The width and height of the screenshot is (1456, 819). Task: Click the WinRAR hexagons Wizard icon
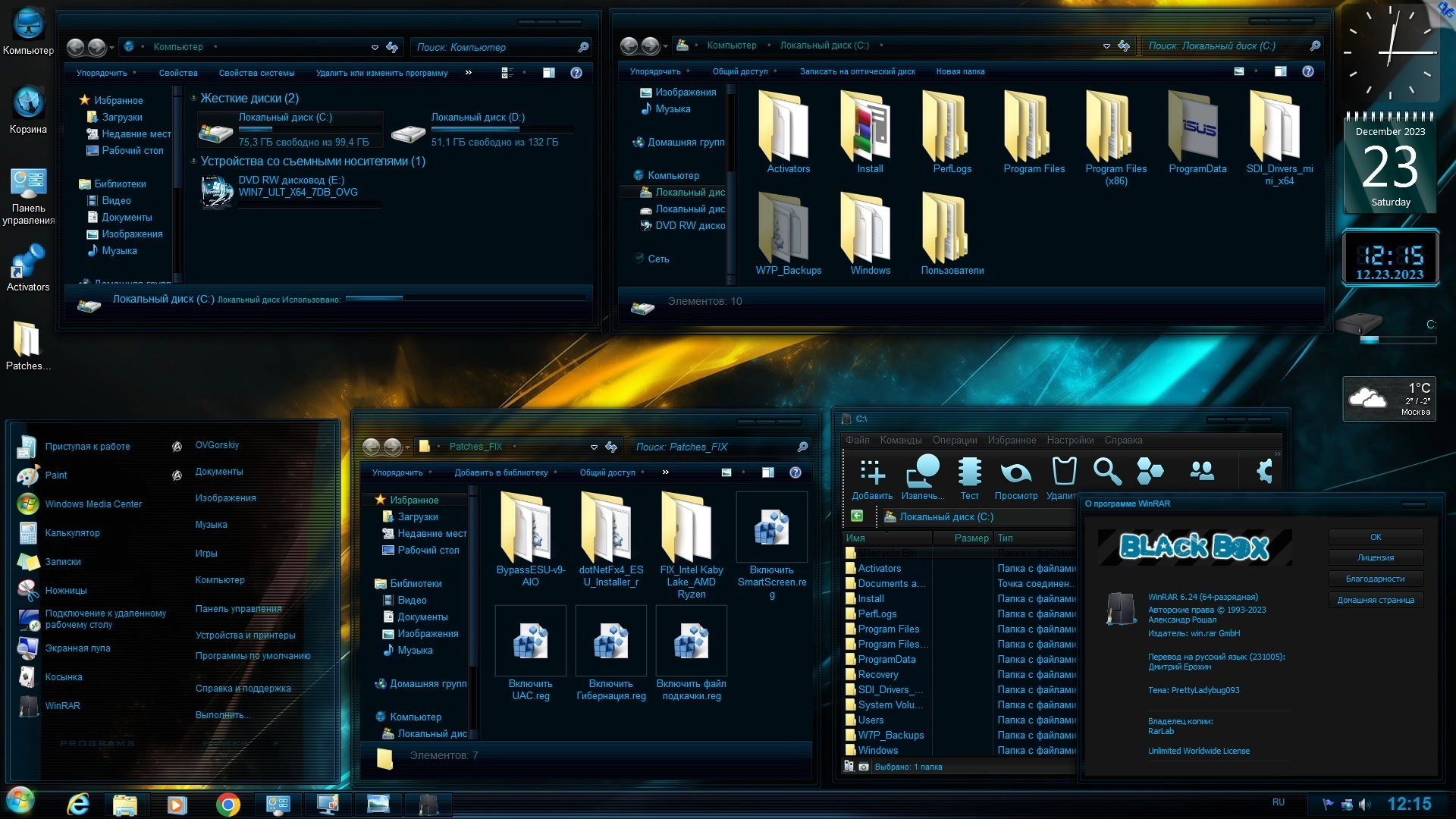coord(1150,472)
